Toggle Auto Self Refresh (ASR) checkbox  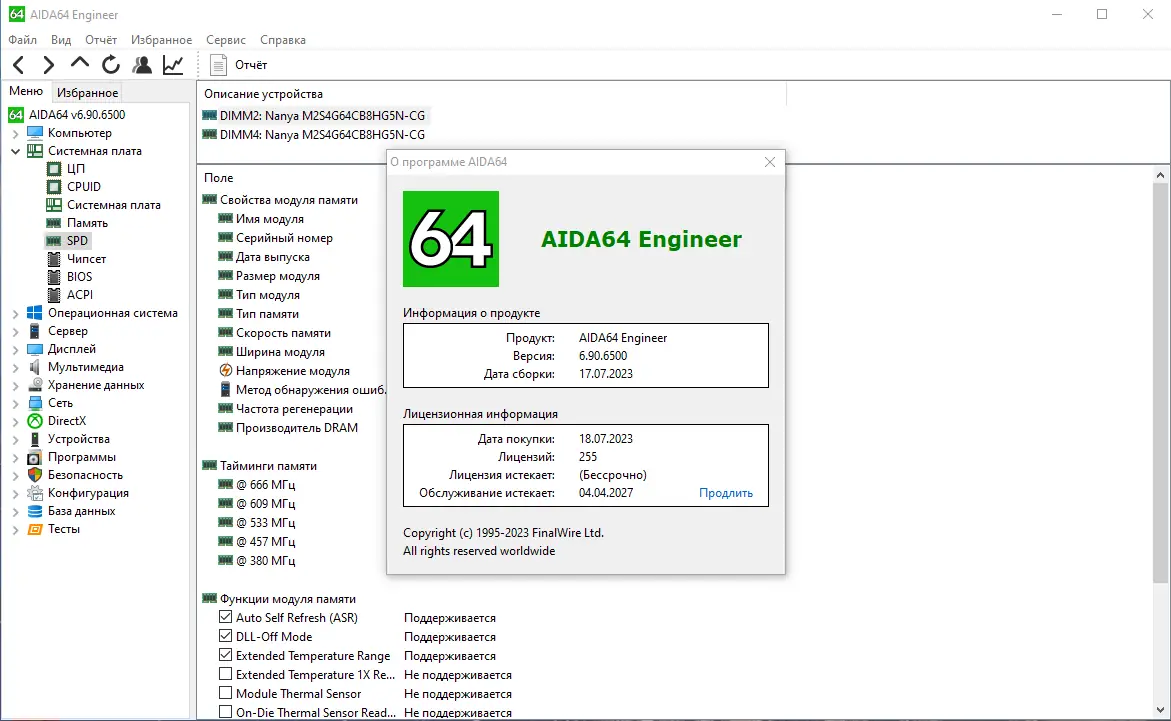pyautogui.click(x=226, y=617)
